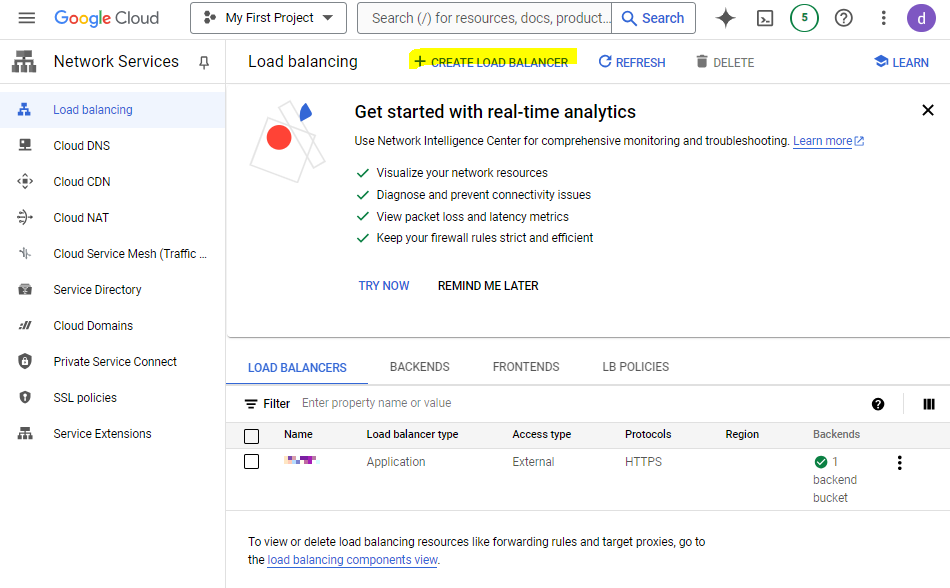Image resolution: width=950 pixels, height=588 pixels.
Task: Pin Network Services with the pin icon
Action: 204,62
